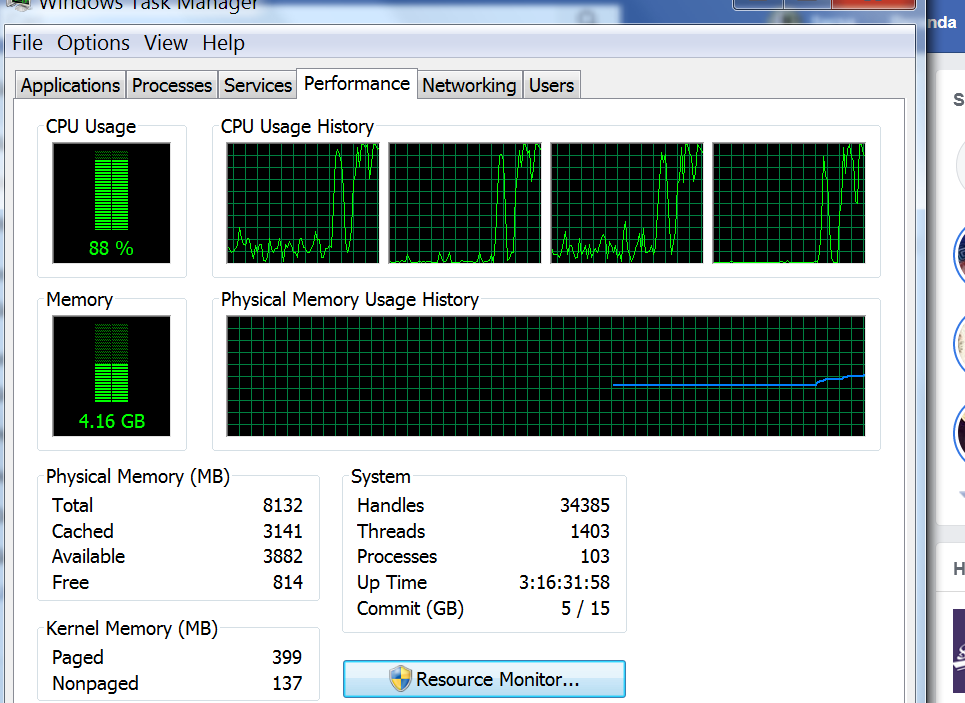Click the Threads count 1403
This screenshot has width=965, height=703.
pos(590,531)
